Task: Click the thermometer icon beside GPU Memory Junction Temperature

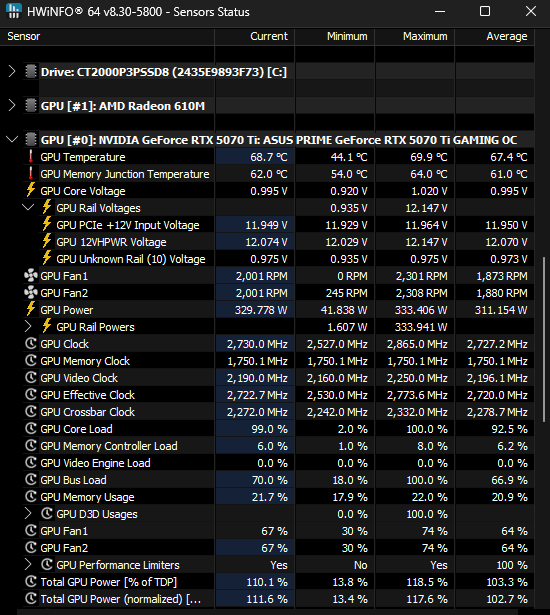Action: click(31, 173)
